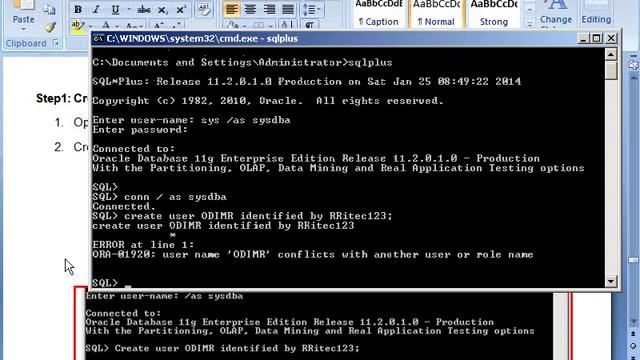
Task: Click the 'ERROR at line 1:' text
Action: 143,245
